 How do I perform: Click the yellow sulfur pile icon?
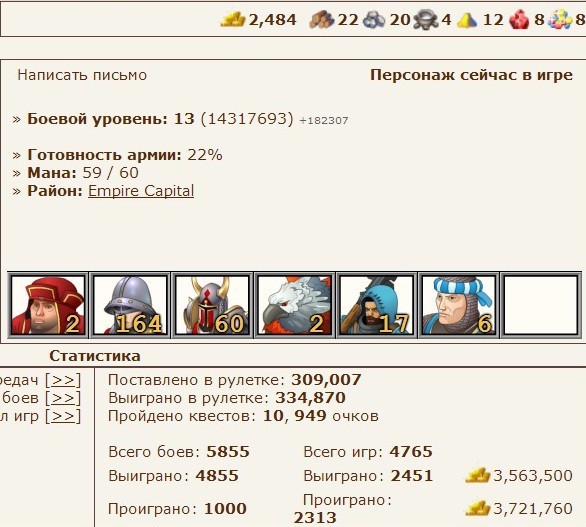[x=467, y=20]
